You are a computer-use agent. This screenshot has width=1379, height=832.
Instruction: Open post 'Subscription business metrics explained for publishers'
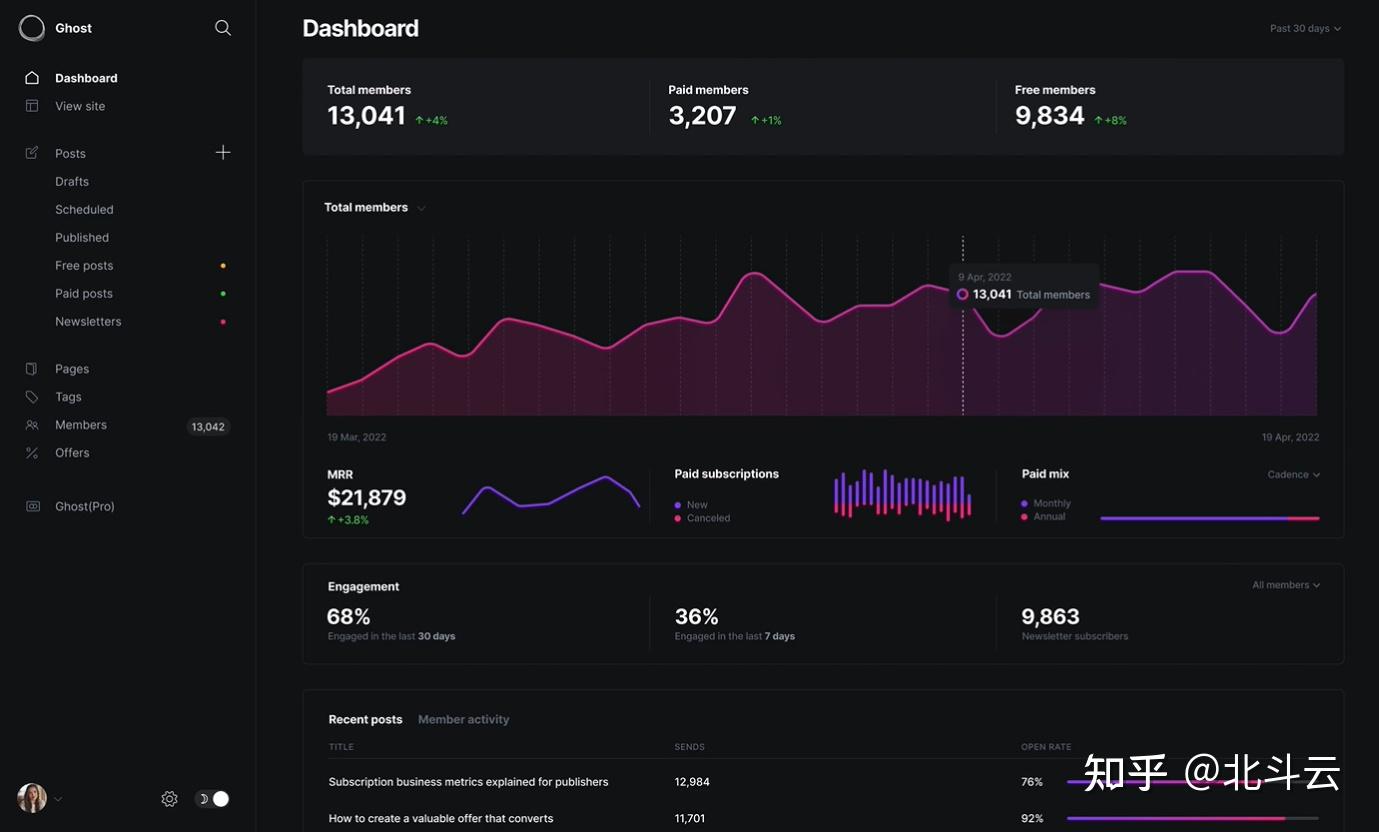[468, 782]
